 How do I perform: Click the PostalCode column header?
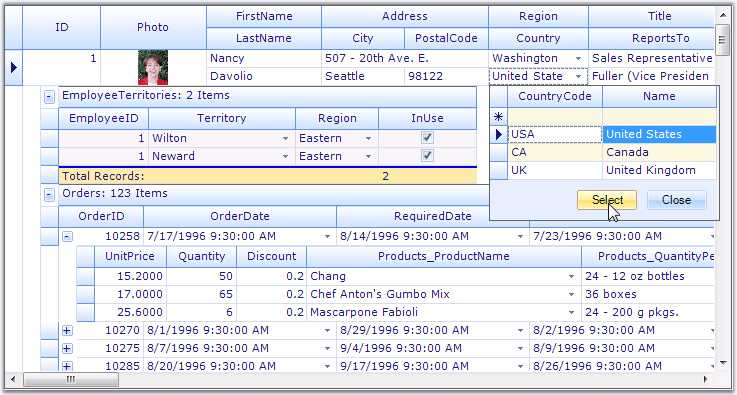(x=446, y=39)
